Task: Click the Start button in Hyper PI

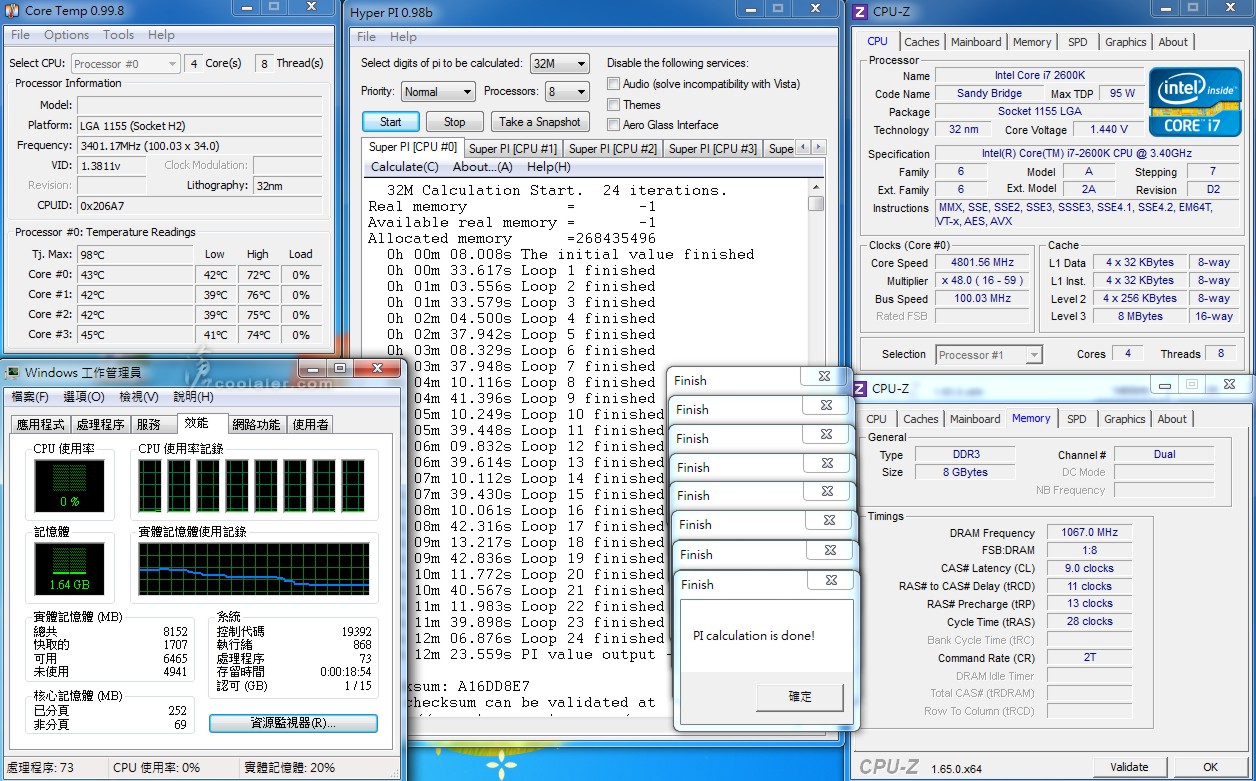Action: coord(390,122)
